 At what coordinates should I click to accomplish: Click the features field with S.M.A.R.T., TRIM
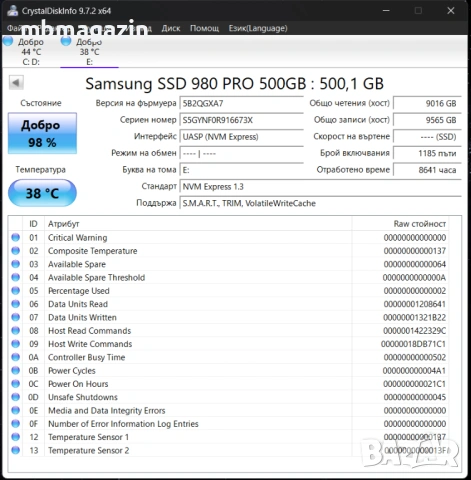(320, 203)
